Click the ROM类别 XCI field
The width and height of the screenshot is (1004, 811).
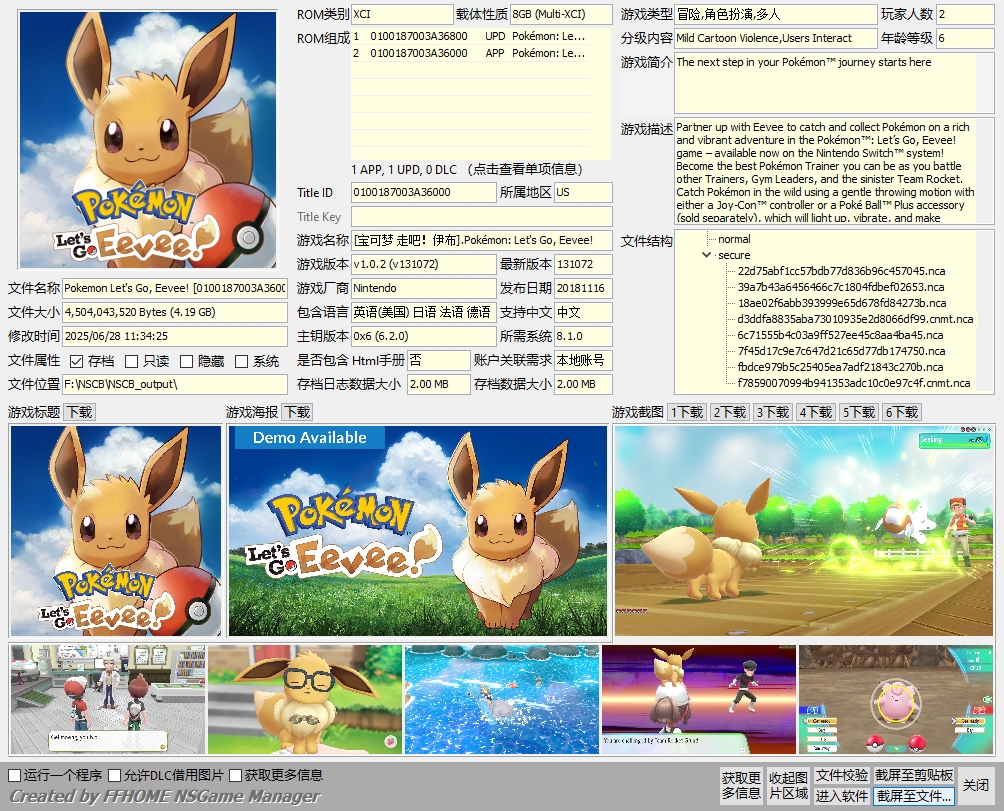[x=402, y=14]
